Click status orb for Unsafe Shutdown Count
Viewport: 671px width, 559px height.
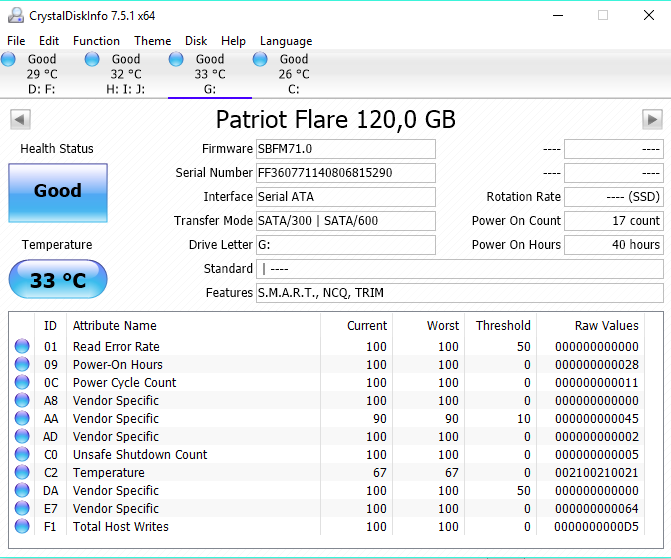point(22,455)
